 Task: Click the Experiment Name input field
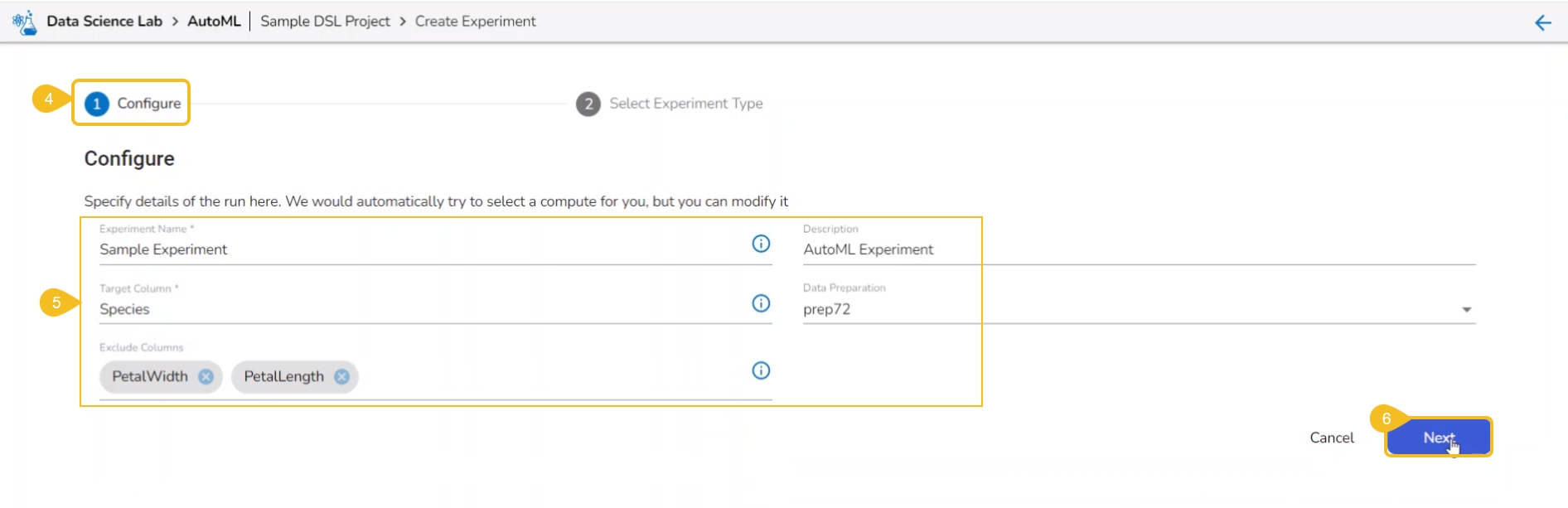point(414,249)
